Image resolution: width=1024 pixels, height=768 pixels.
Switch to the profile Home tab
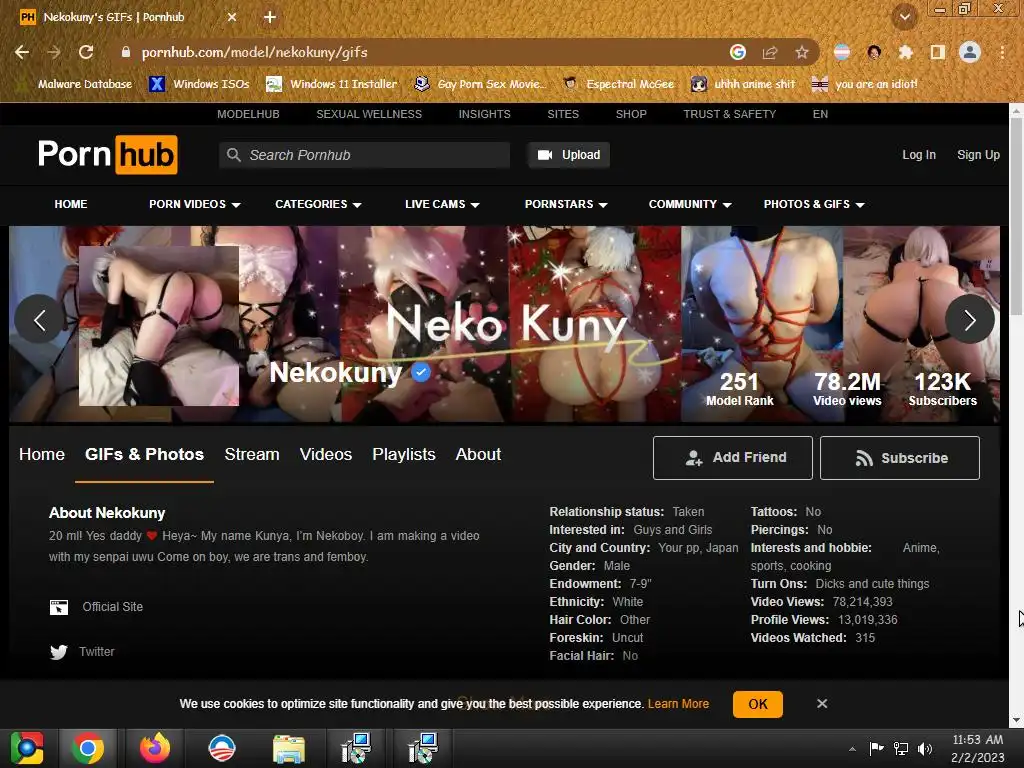point(42,454)
